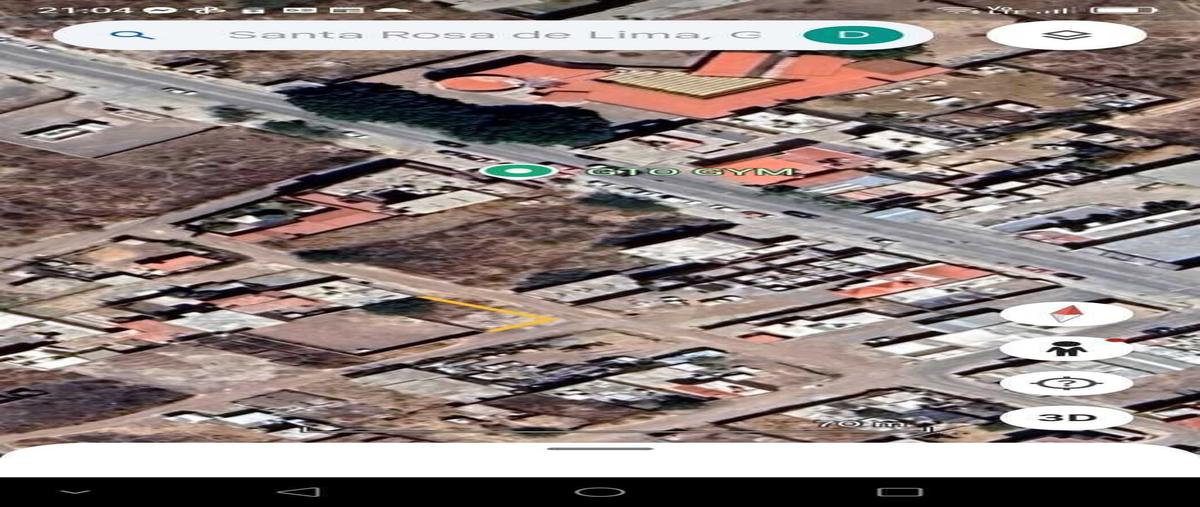Open Street View pegman button
The height and width of the screenshot is (507, 1200).
pyautogui.click(x=1066, y=348)
